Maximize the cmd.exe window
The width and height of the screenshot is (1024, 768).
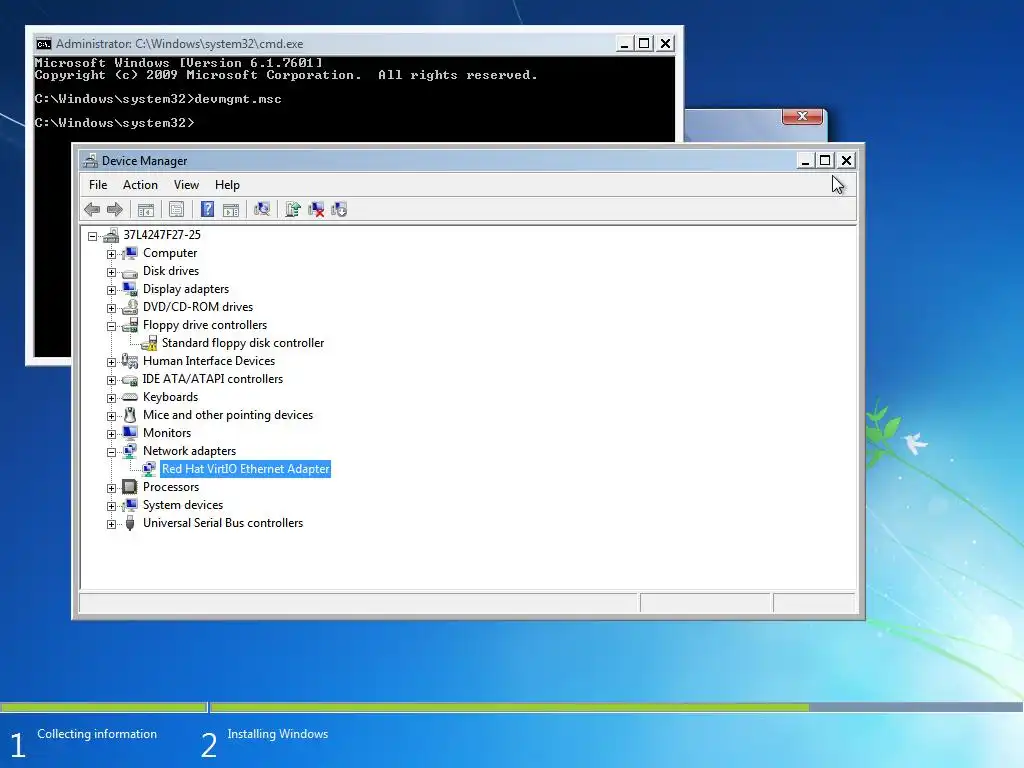pyautogui.click(x=645, y=44)
